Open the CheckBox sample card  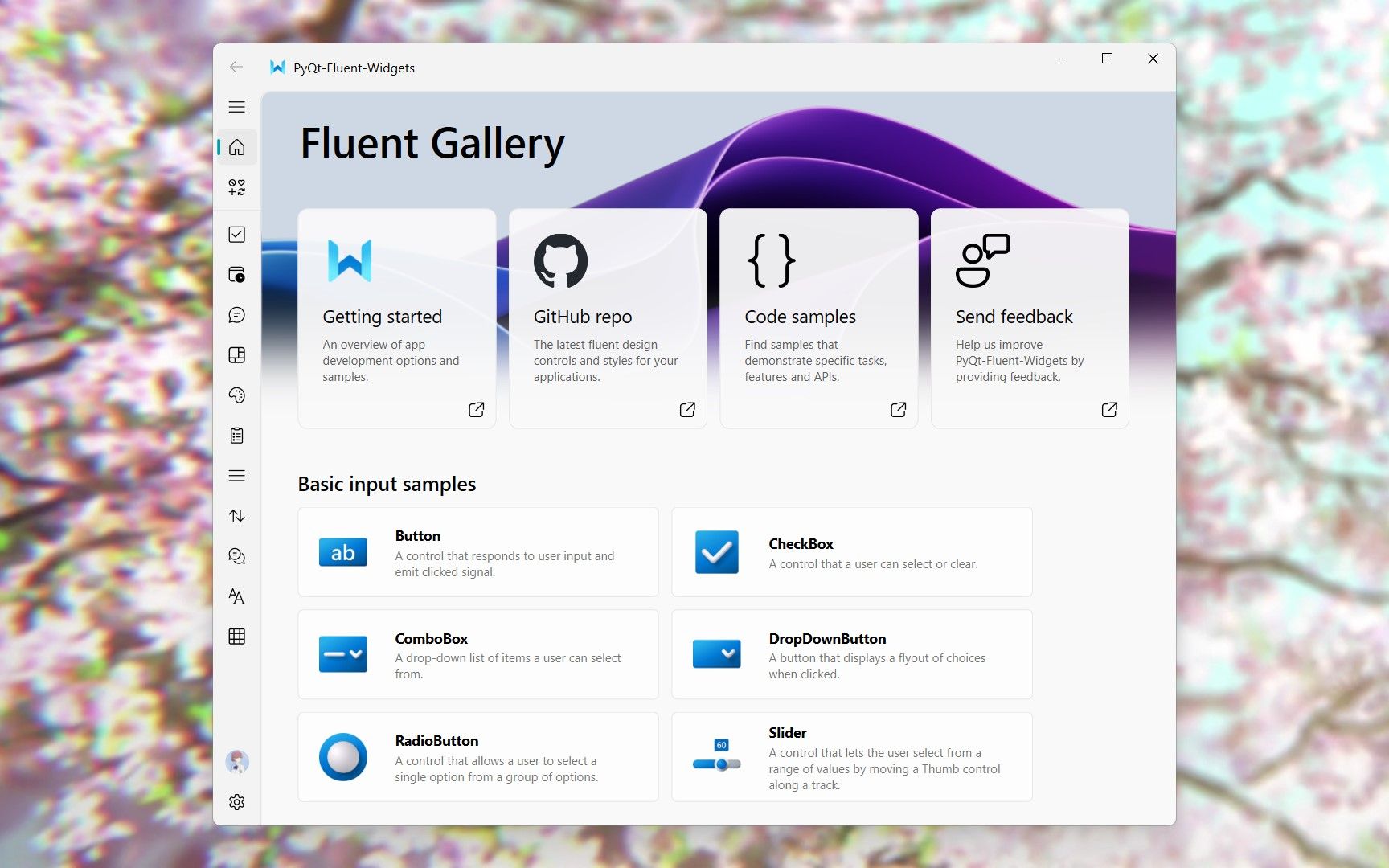click(x=852, y=552)
